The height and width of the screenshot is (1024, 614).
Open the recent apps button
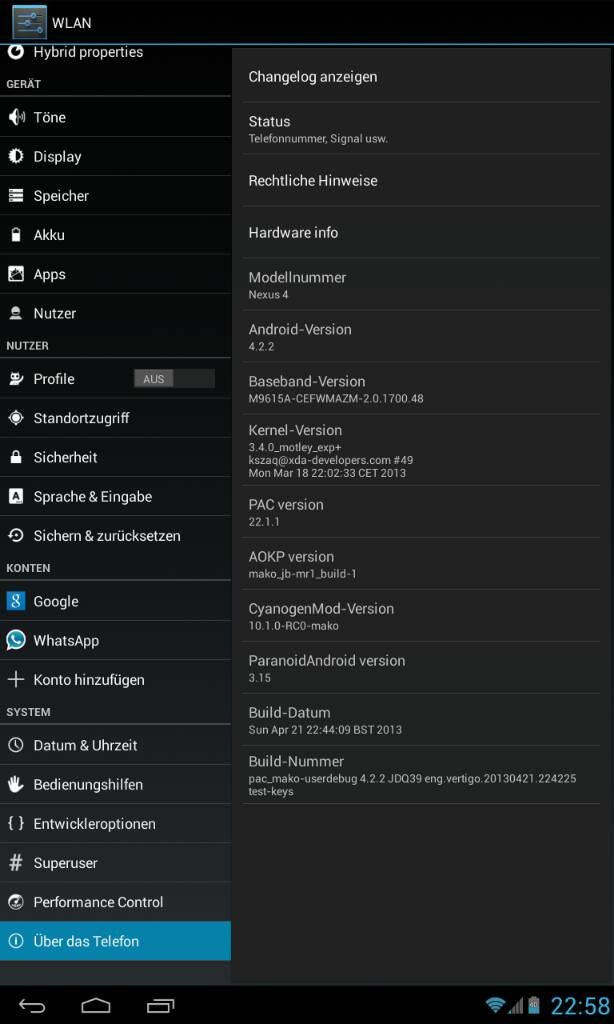tap(160, 1005)
